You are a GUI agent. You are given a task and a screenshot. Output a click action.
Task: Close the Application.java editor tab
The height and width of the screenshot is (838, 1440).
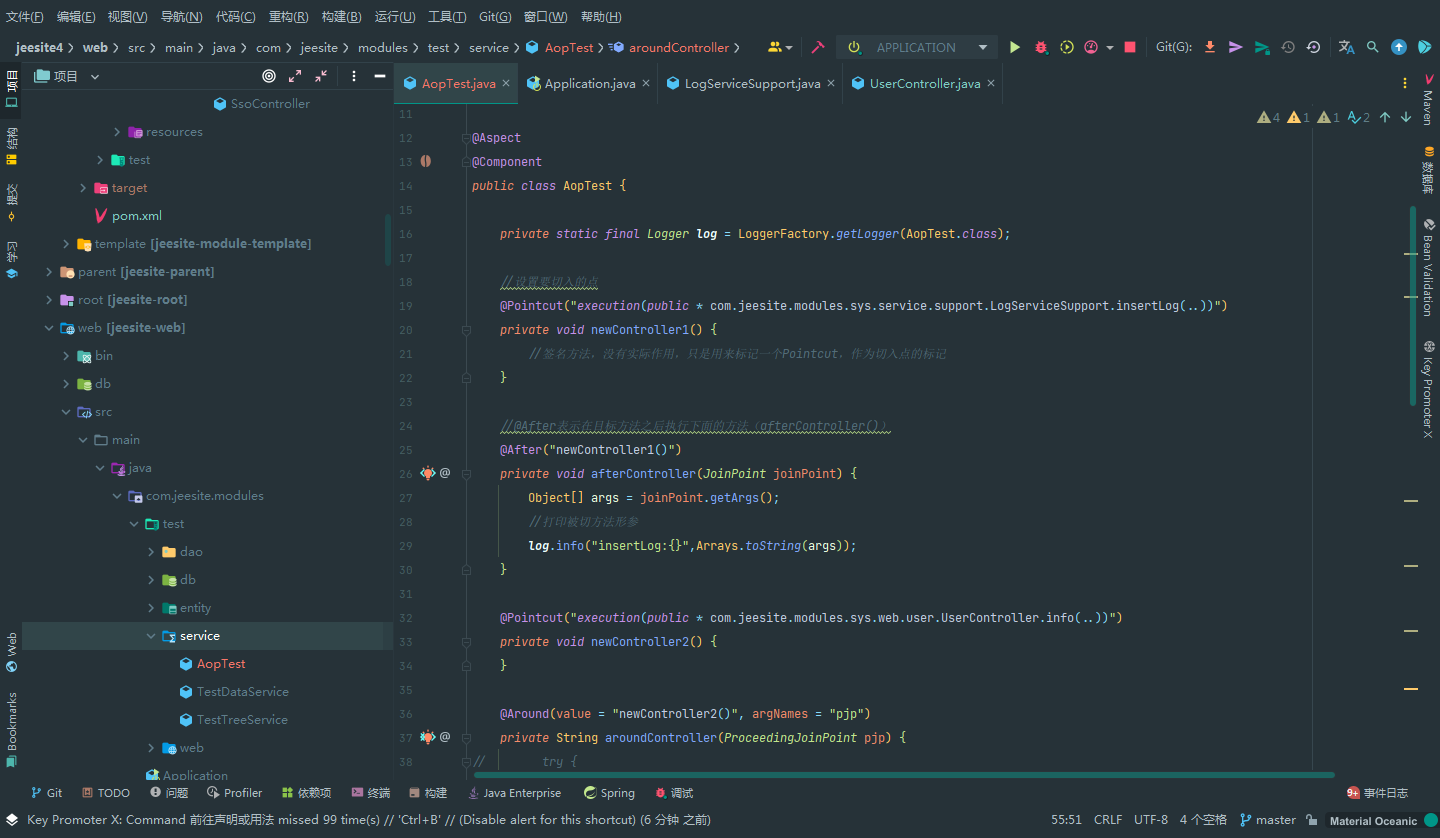tap(646, 84)
